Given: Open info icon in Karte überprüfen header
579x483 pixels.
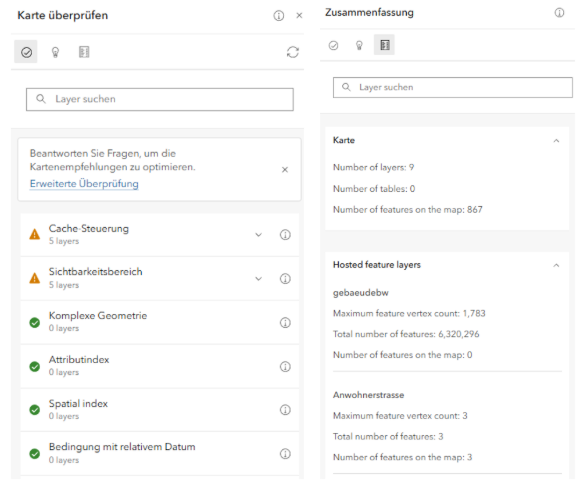Looking at the screenshot, I should [x=279, y=16].
